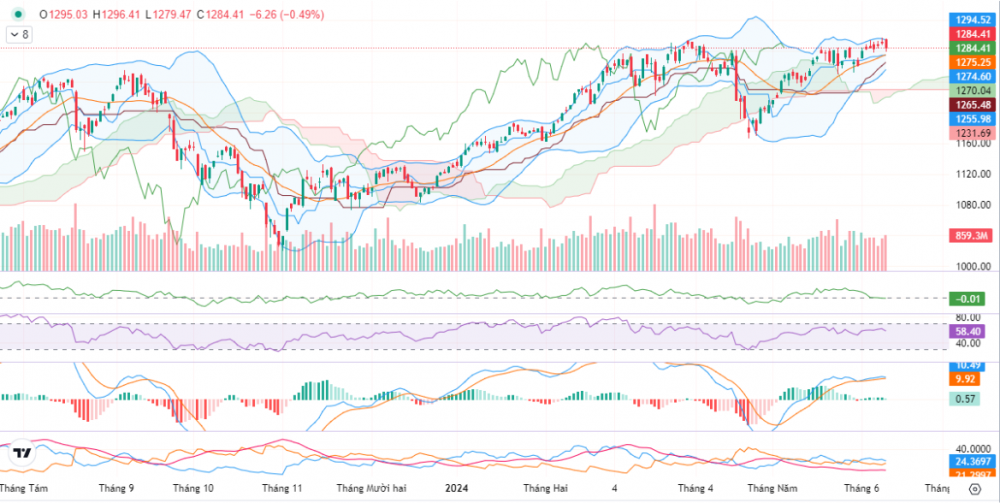Screen dimensions: 1000x503
Task: Open chart settings gear at bottom right
Action: tap(974, 489)
